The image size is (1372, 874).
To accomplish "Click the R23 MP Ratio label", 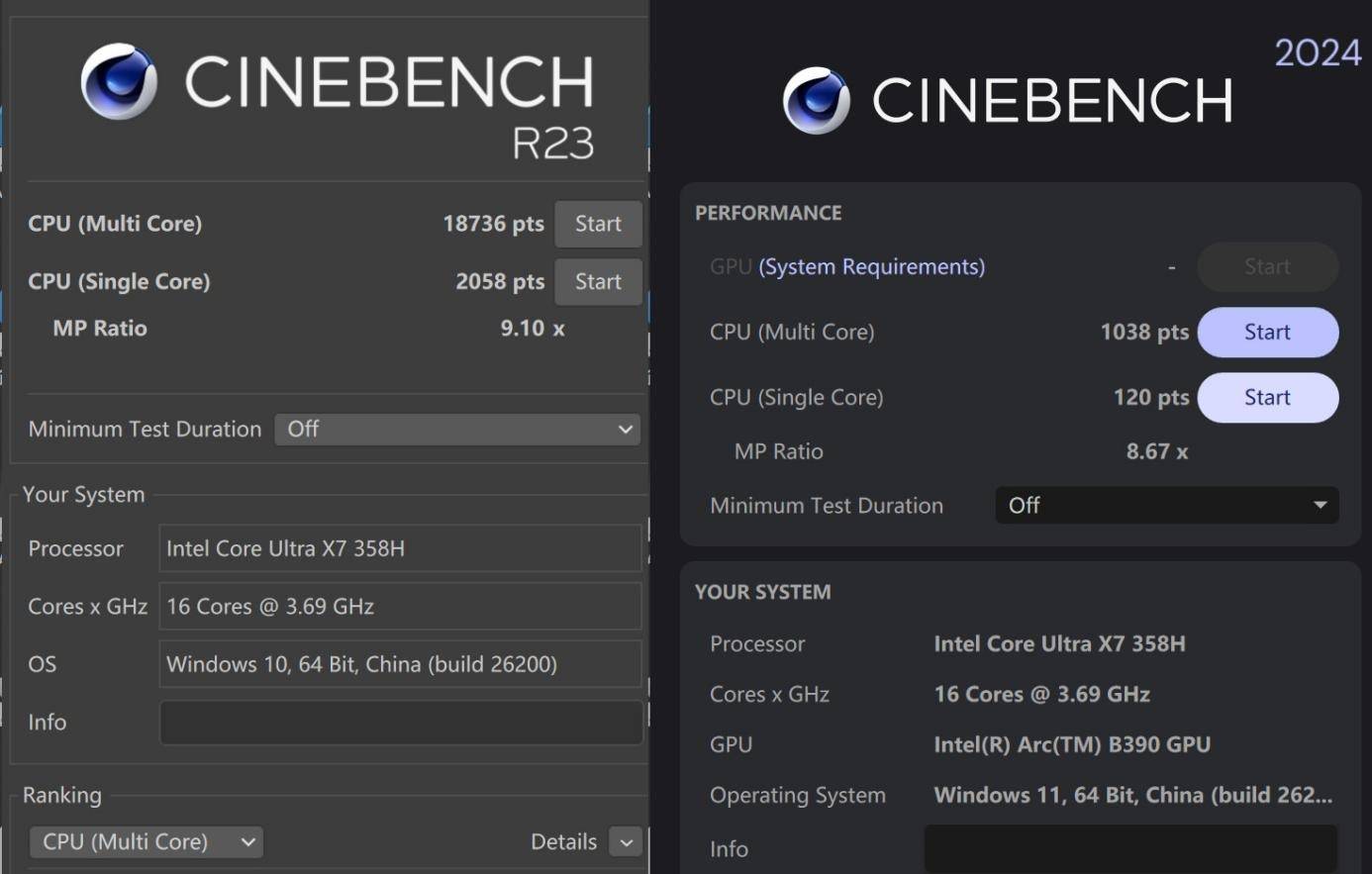I will coord(100,328).
